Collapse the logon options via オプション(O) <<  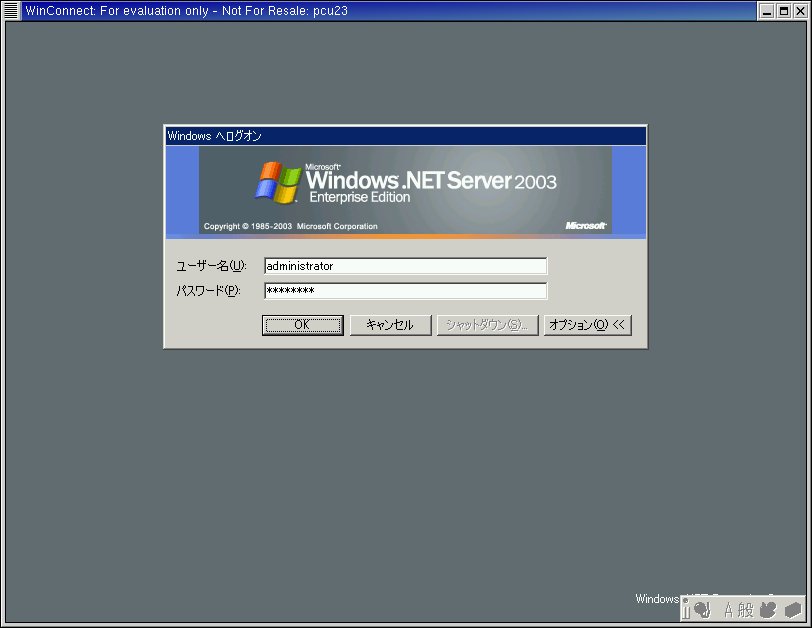[x=587, y=325]
